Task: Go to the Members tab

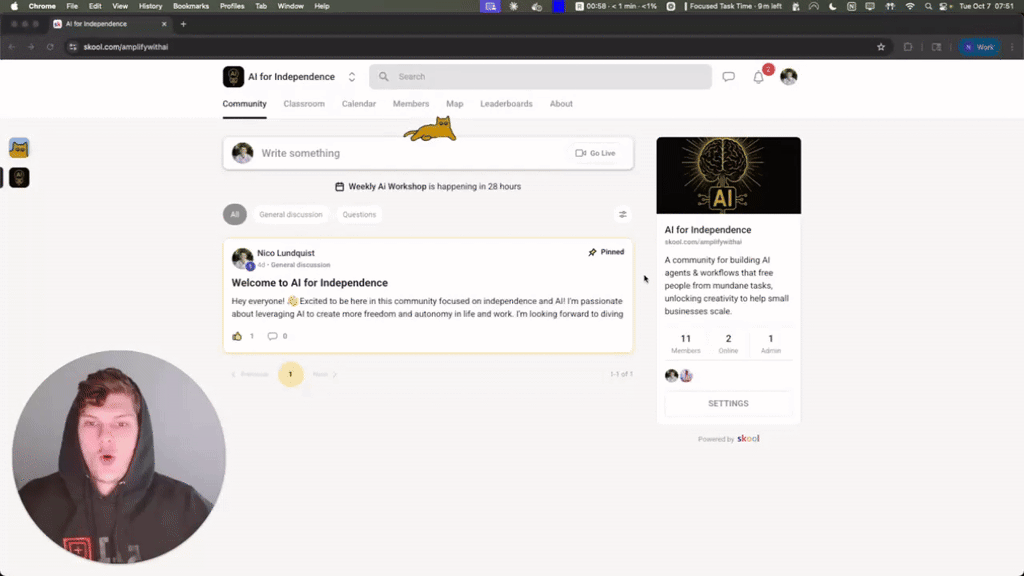Action: click(411, 104)
